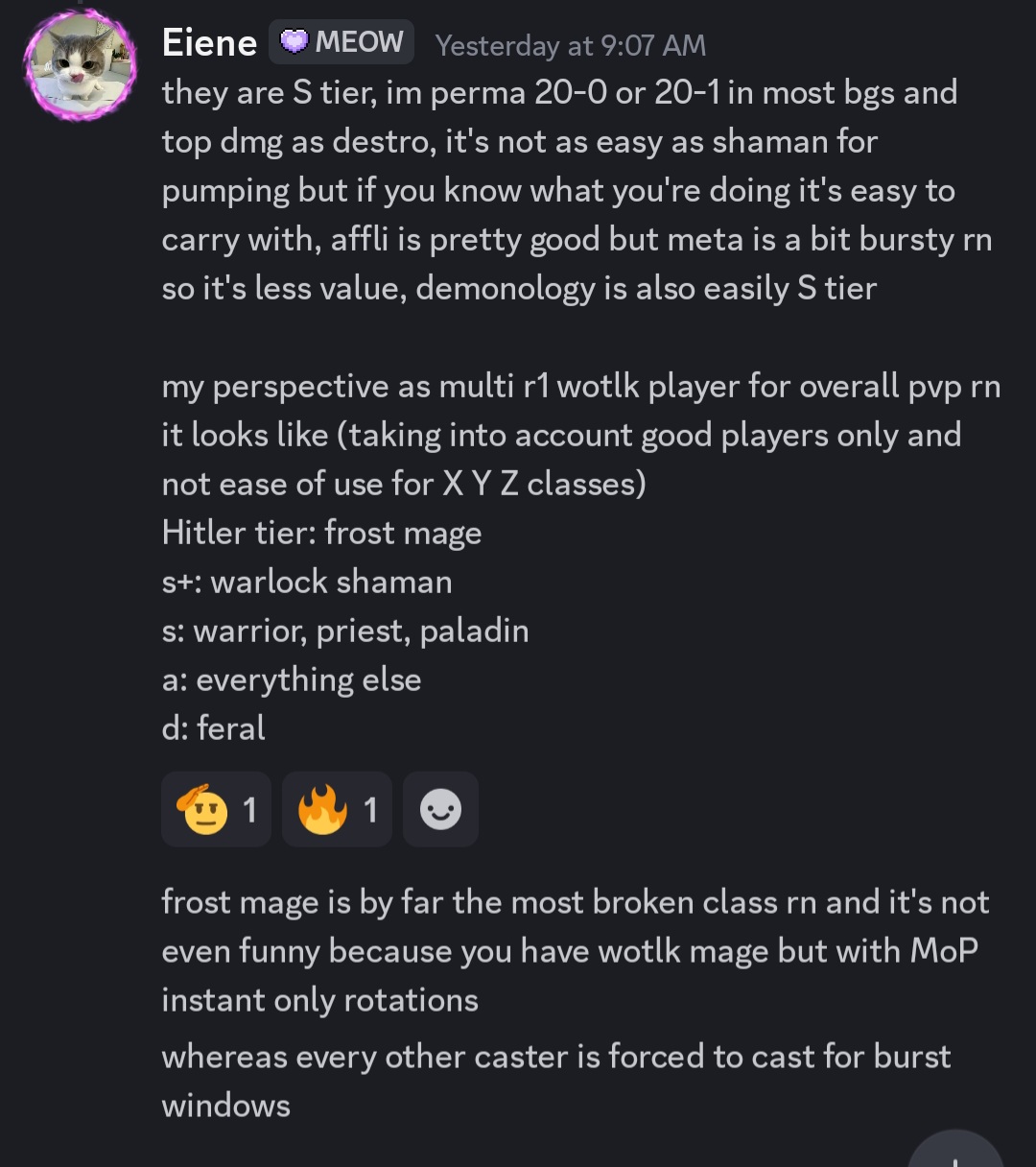Open the add reaction smiley button
Image resolution: width=1036 pixels, height=1167 pixels.
coord(440,810)
